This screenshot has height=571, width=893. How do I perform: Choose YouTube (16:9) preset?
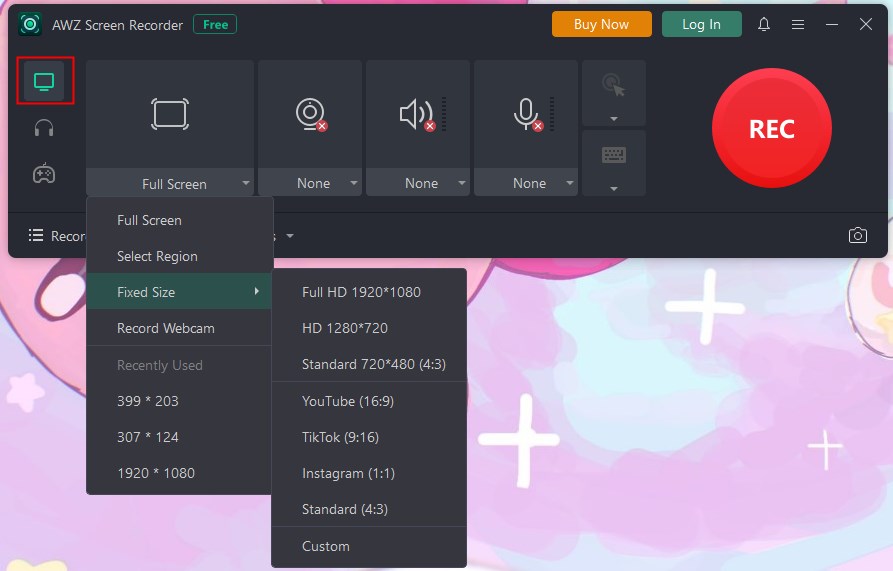(369, 401)
